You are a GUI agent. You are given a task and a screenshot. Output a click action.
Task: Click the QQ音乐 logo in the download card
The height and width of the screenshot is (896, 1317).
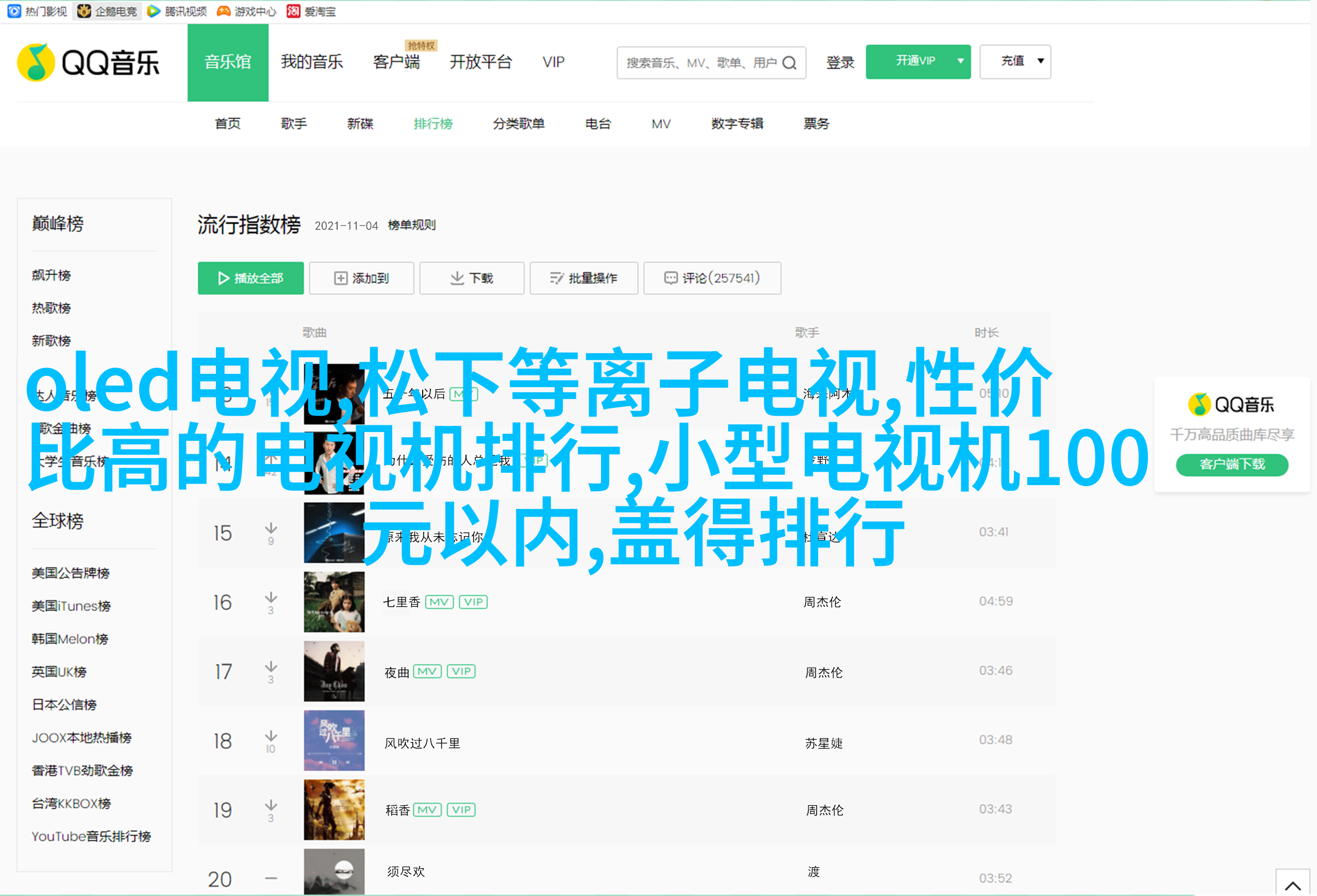[1231, 405]
